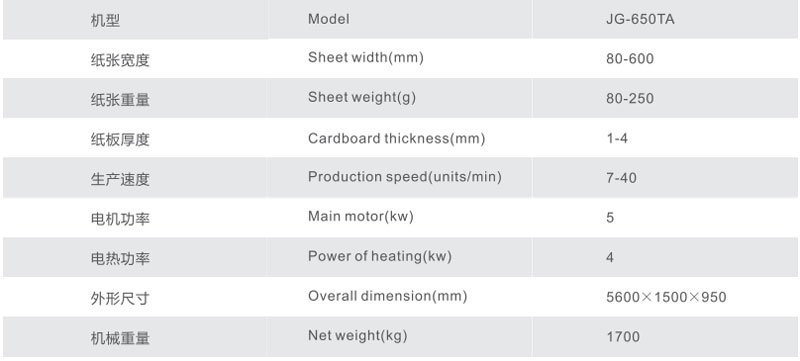The width and height of the screenshot is (800, 361).
Task: Click the Net weight(kg) label
Action: 357,336
